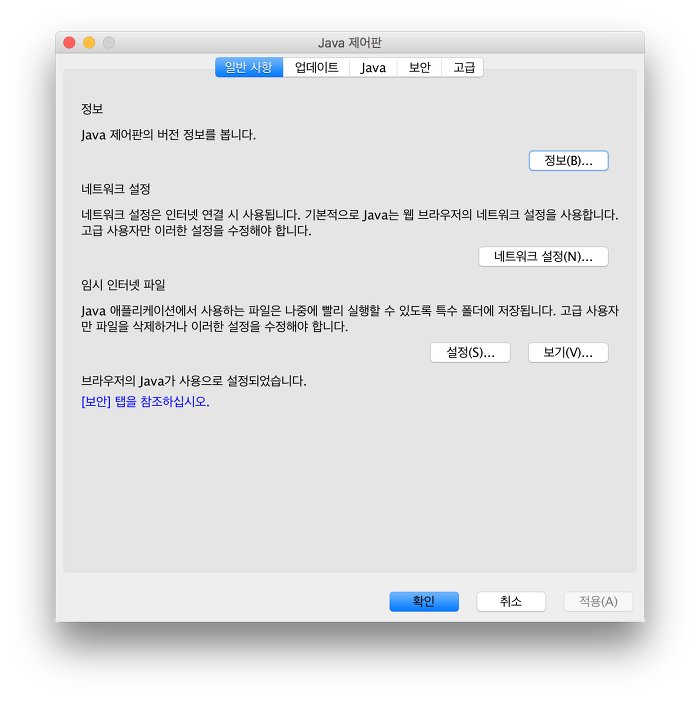The width and height of the screenshot is (700, 701).
Task: Click the Java 제어판 window title
Action: (350, 43)
